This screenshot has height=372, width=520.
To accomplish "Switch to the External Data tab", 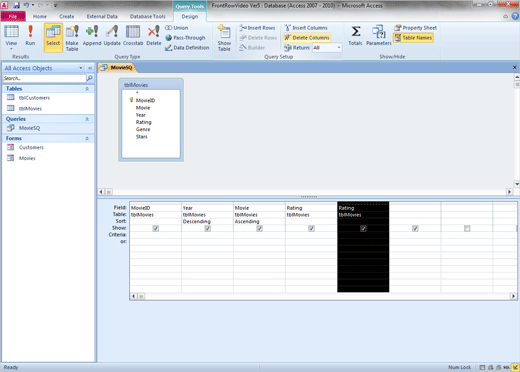I will tap(102, 16).
